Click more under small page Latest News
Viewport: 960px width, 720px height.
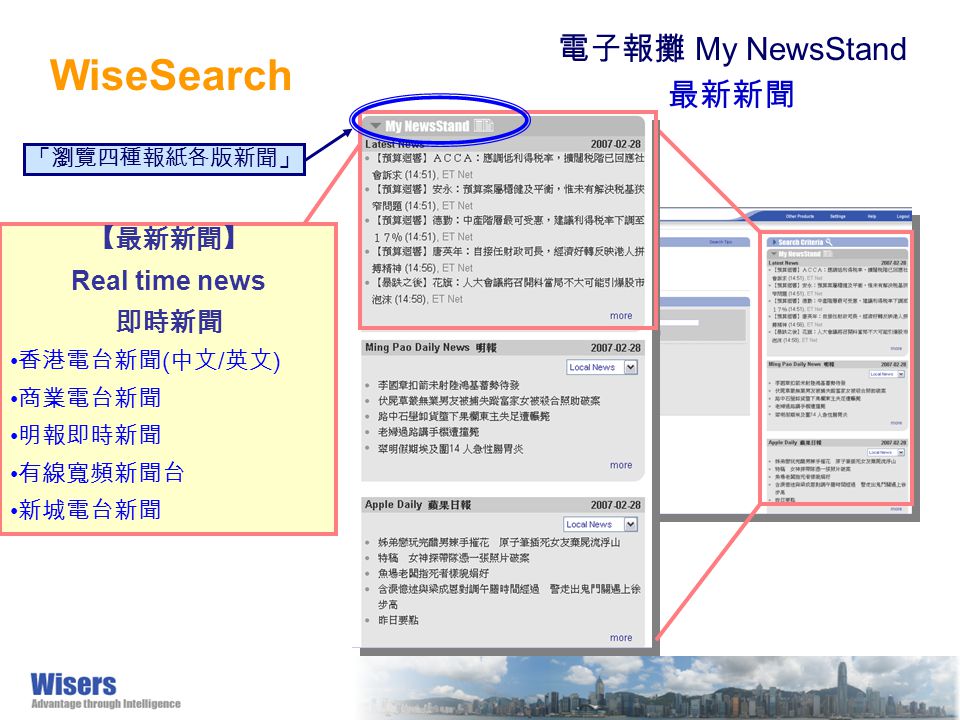coord(896,348)
